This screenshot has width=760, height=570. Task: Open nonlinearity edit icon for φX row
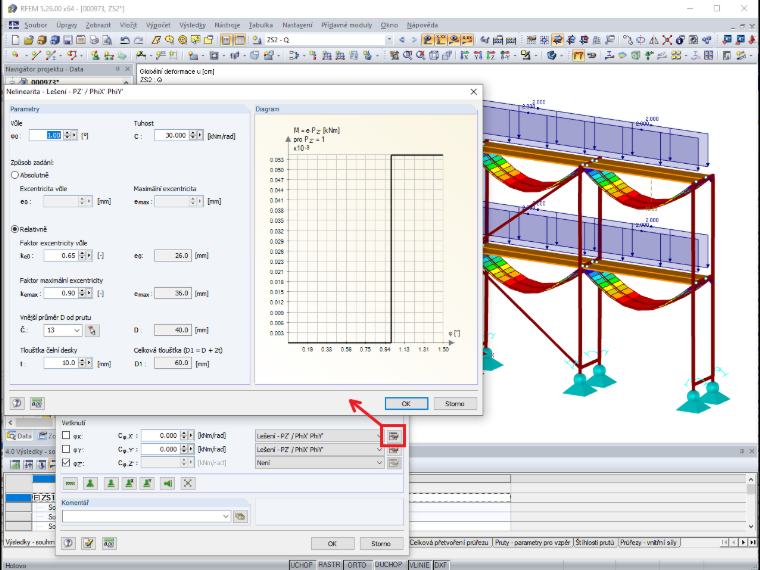[394, 436]
